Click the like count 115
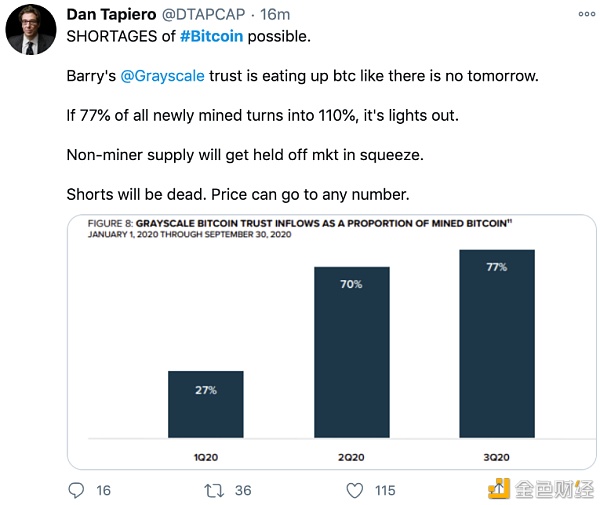 click(384, 490)
